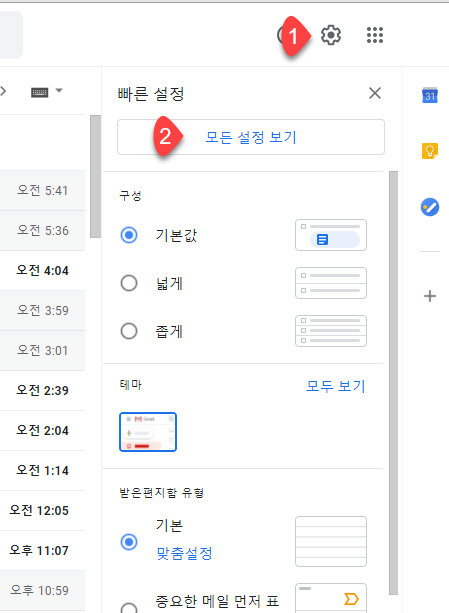The width and height of the screenshot is (449, 613).
Task: Select the 좁게 density option
Action: pyautogui.click(x=129, y=331)
